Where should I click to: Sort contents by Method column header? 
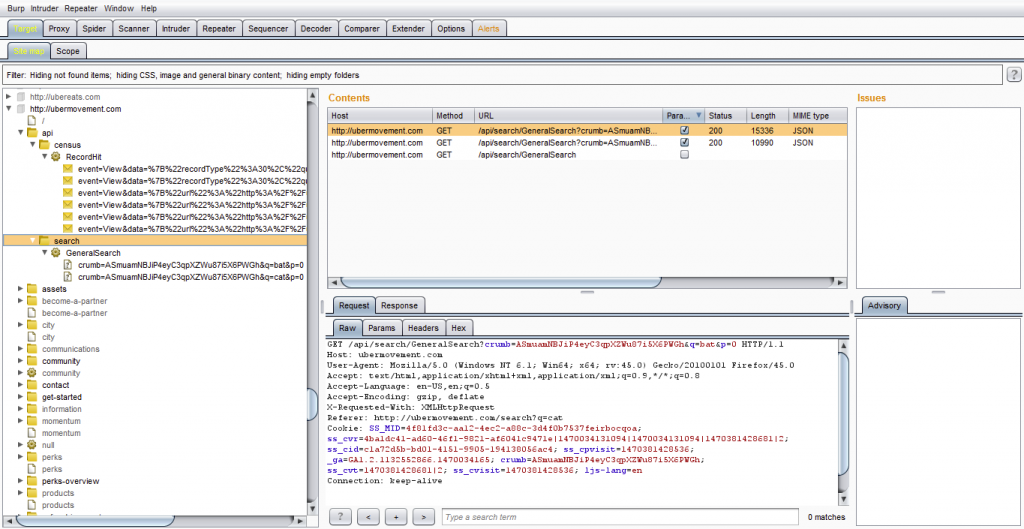pos(453,116)
